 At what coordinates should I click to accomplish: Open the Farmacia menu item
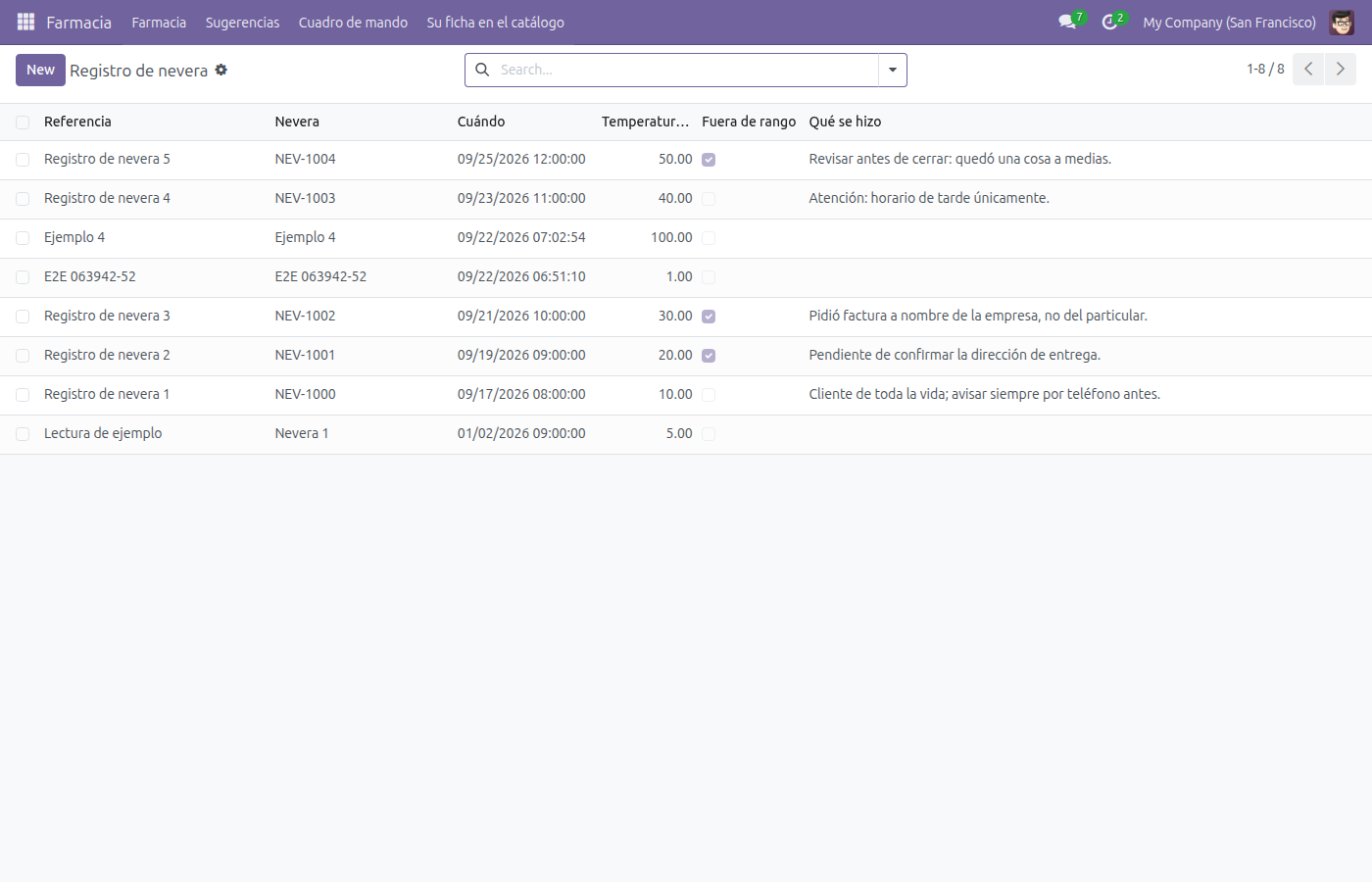(x=159, y=22)
